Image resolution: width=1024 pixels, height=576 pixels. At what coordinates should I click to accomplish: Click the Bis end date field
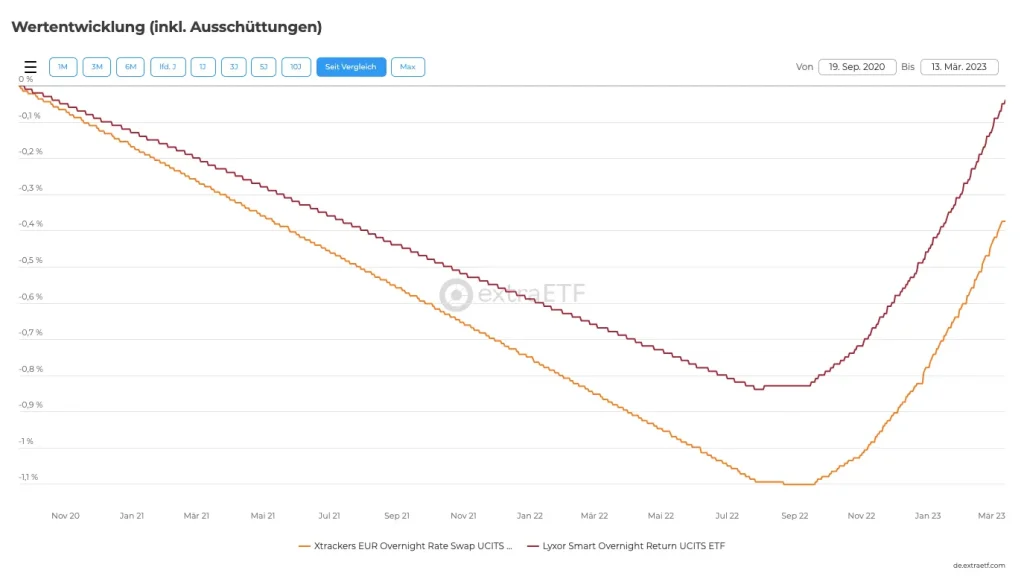pos(959,67)
